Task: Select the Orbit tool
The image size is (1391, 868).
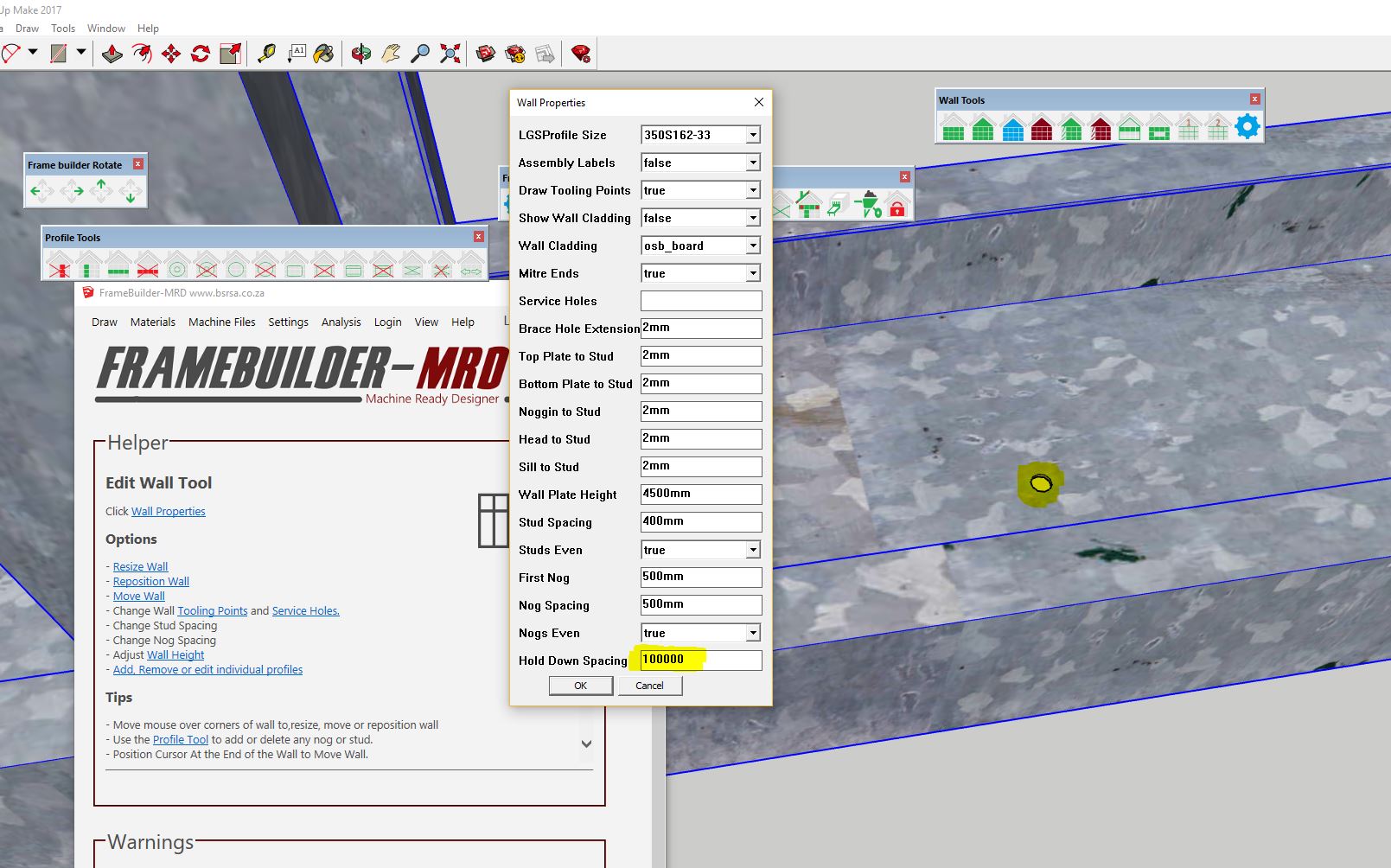Action: pyautogui.click(x=361, y=54)
